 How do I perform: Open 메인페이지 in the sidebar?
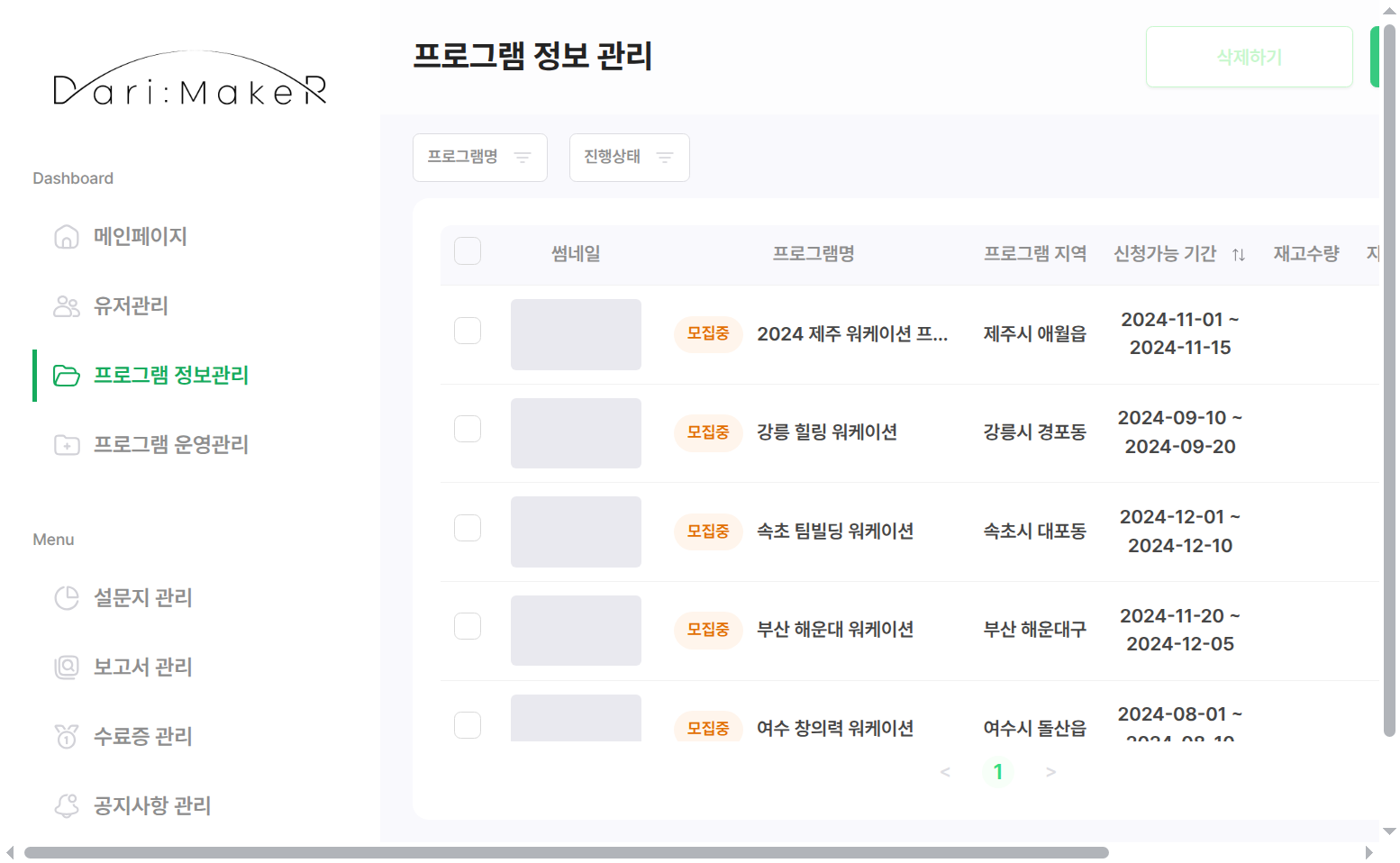tap(141, 237)
